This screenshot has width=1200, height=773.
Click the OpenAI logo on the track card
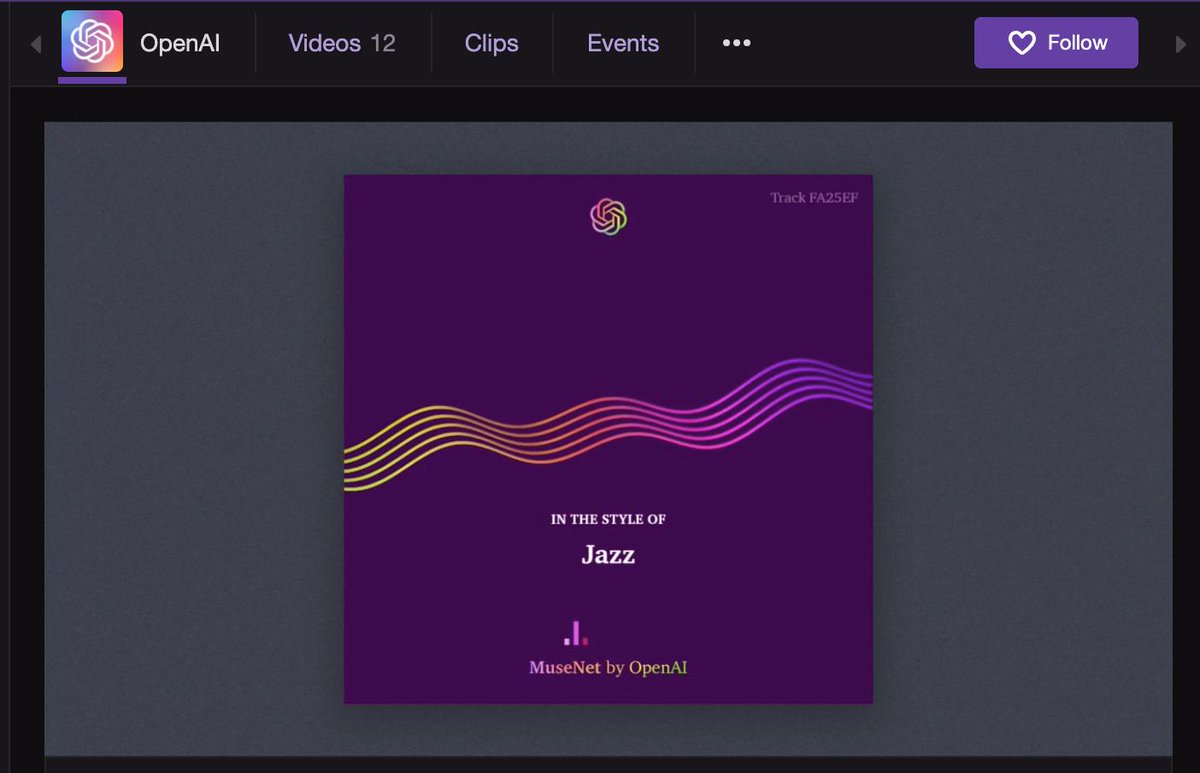[x=608, y=216]
